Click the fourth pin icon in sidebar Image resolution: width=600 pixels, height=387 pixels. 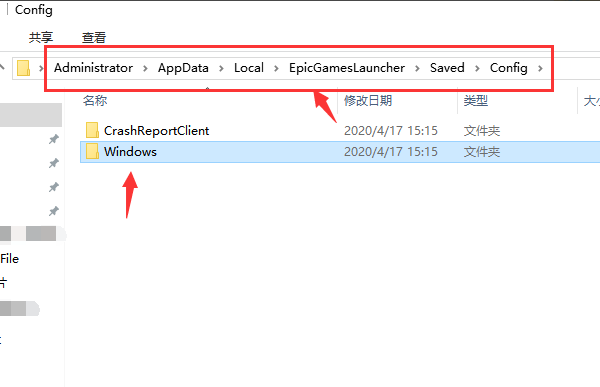click(x=54, y=211)
